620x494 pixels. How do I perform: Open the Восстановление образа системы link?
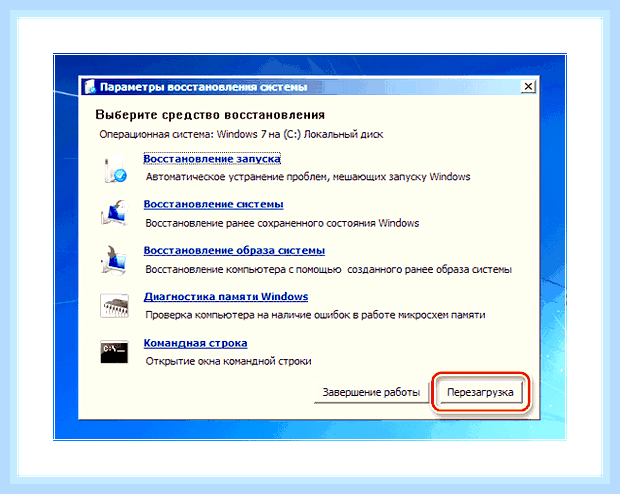click(x=234, y=250)
